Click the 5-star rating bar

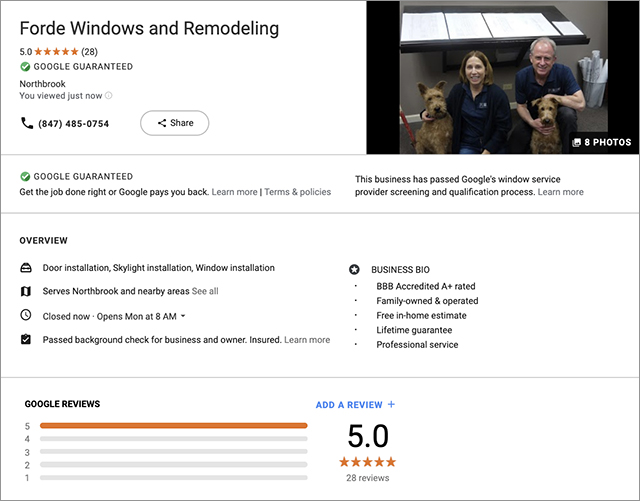(173, 425)
